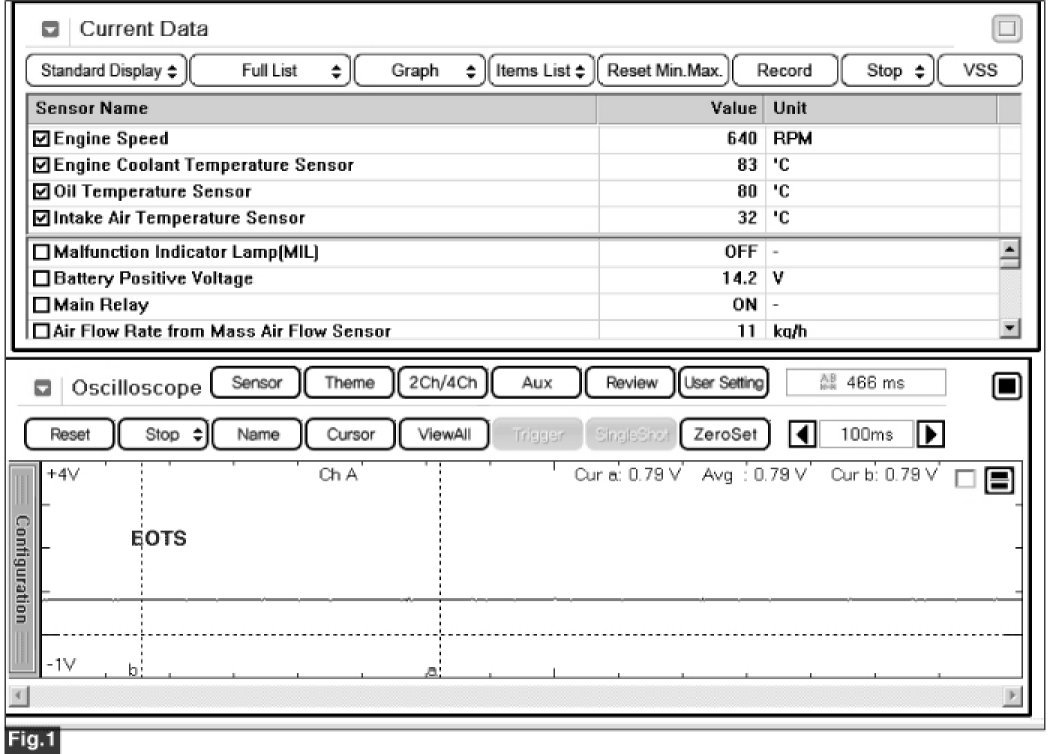Click the VSS button
The height and width of the screenshot is (754, 1050).
pos(980,70)
